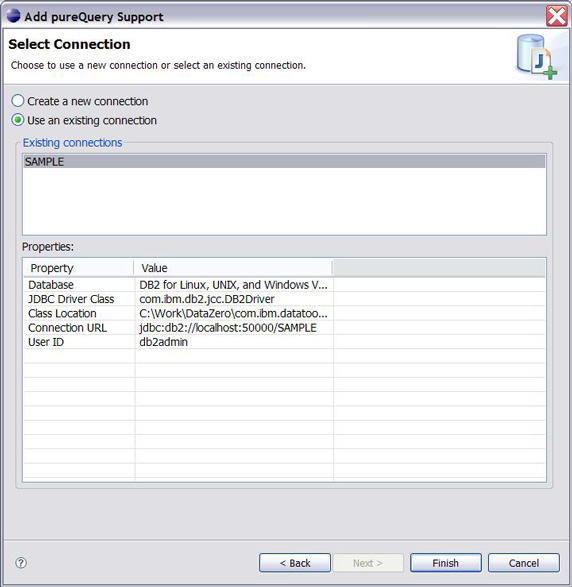Click the Cancel button

[524, 563]
